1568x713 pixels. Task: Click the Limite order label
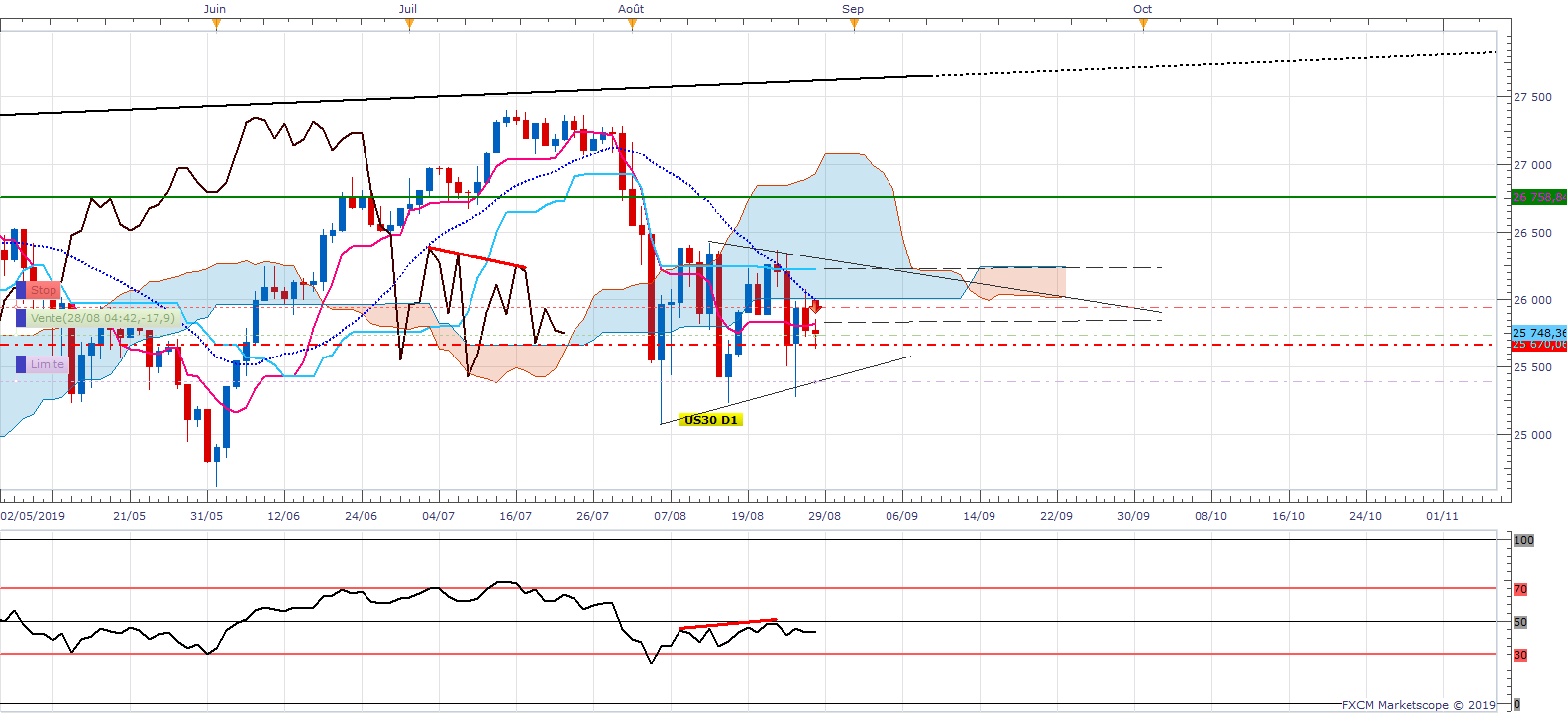[47, 364]
